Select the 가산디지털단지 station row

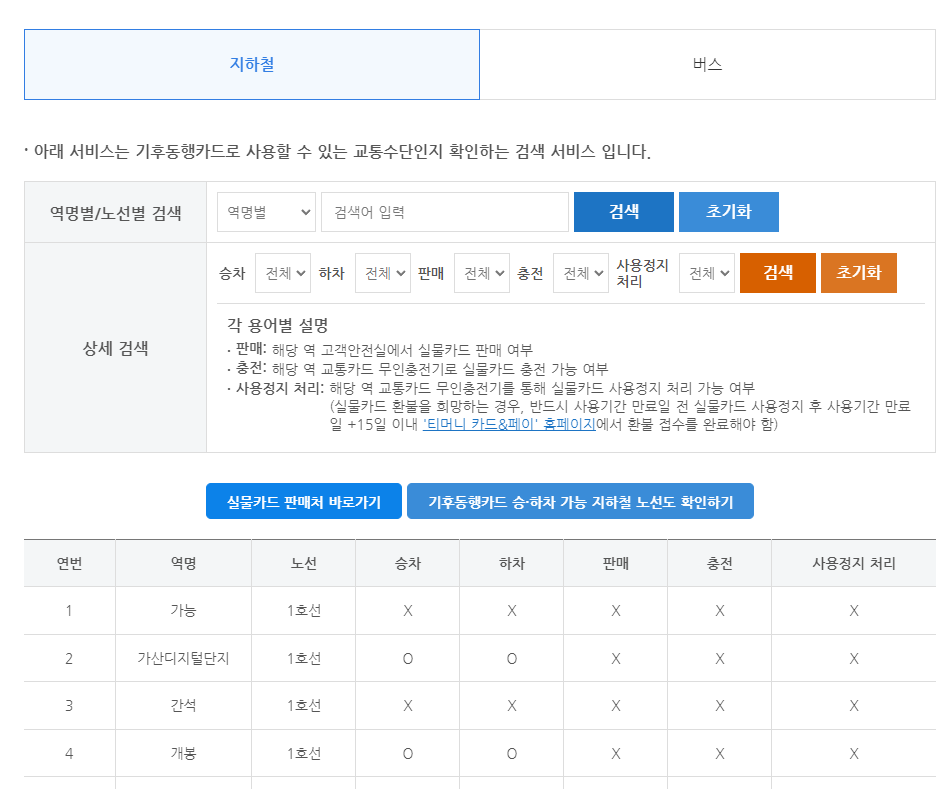pyautogui.click(x=183, y=658)
